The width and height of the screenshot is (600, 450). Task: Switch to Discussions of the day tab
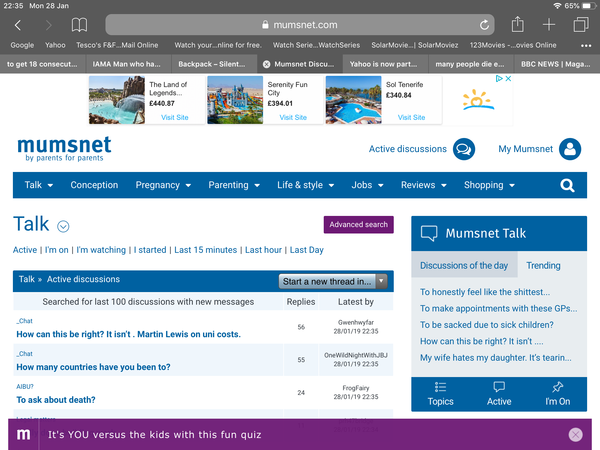464,265
